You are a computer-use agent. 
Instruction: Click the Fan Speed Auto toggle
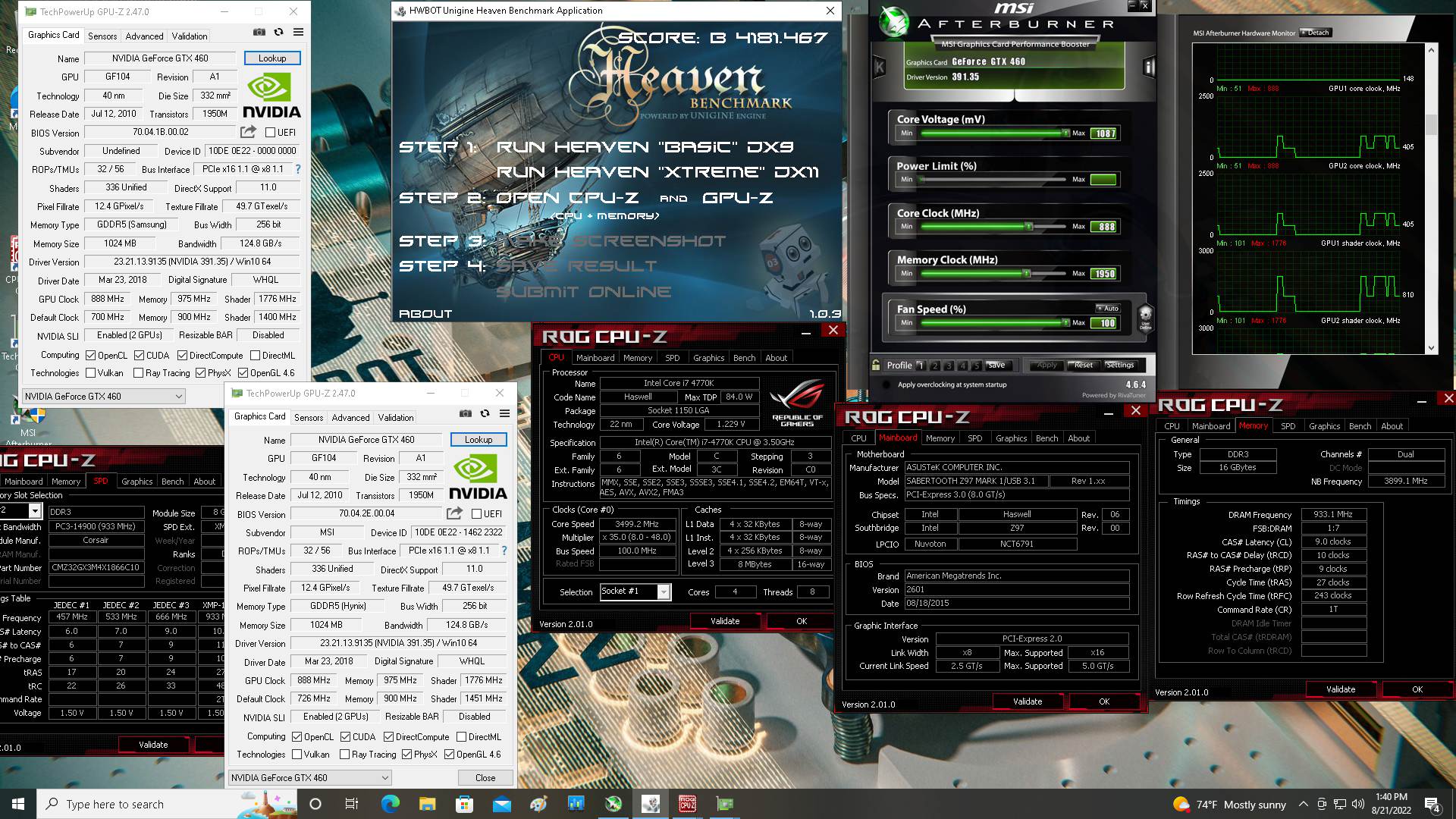click(x=1108, y=308)
